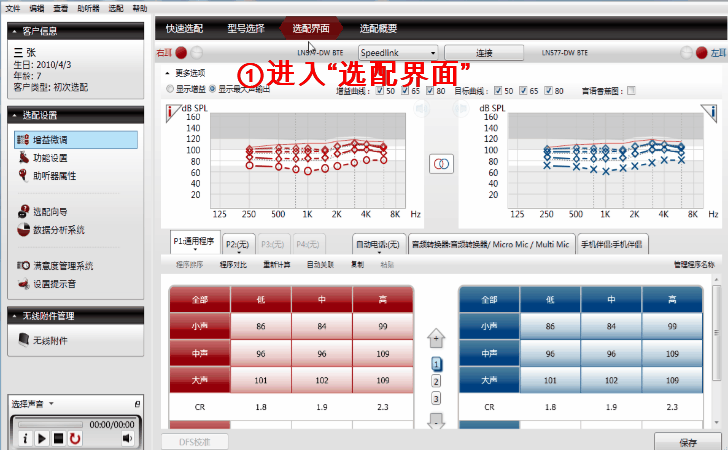Launch the 选配向导 fitting wizard
728x450 pixels.
(43, 212)
